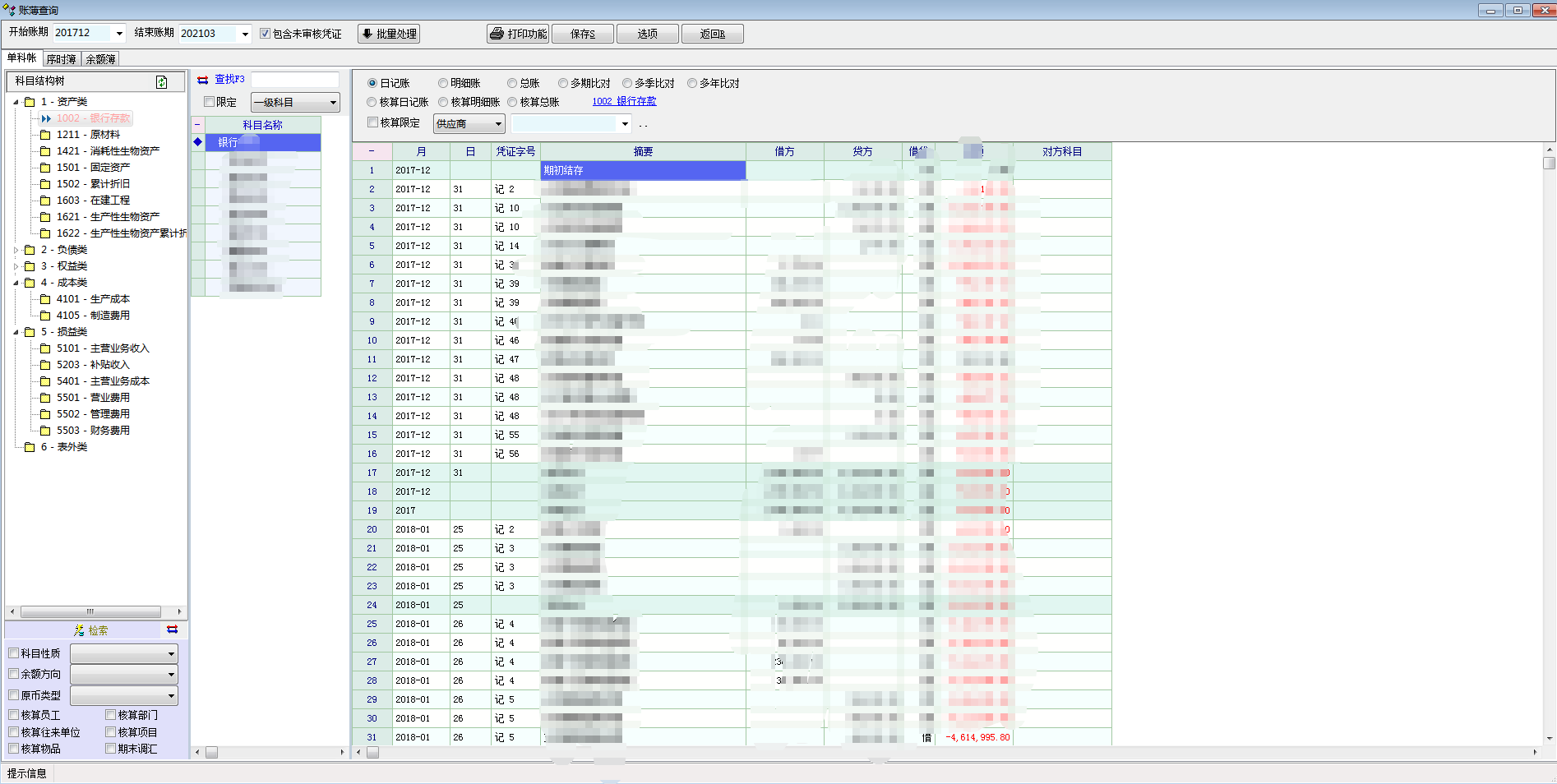
Task: Select the 核算日记账 radio option
Action: (x=372, y=102)
